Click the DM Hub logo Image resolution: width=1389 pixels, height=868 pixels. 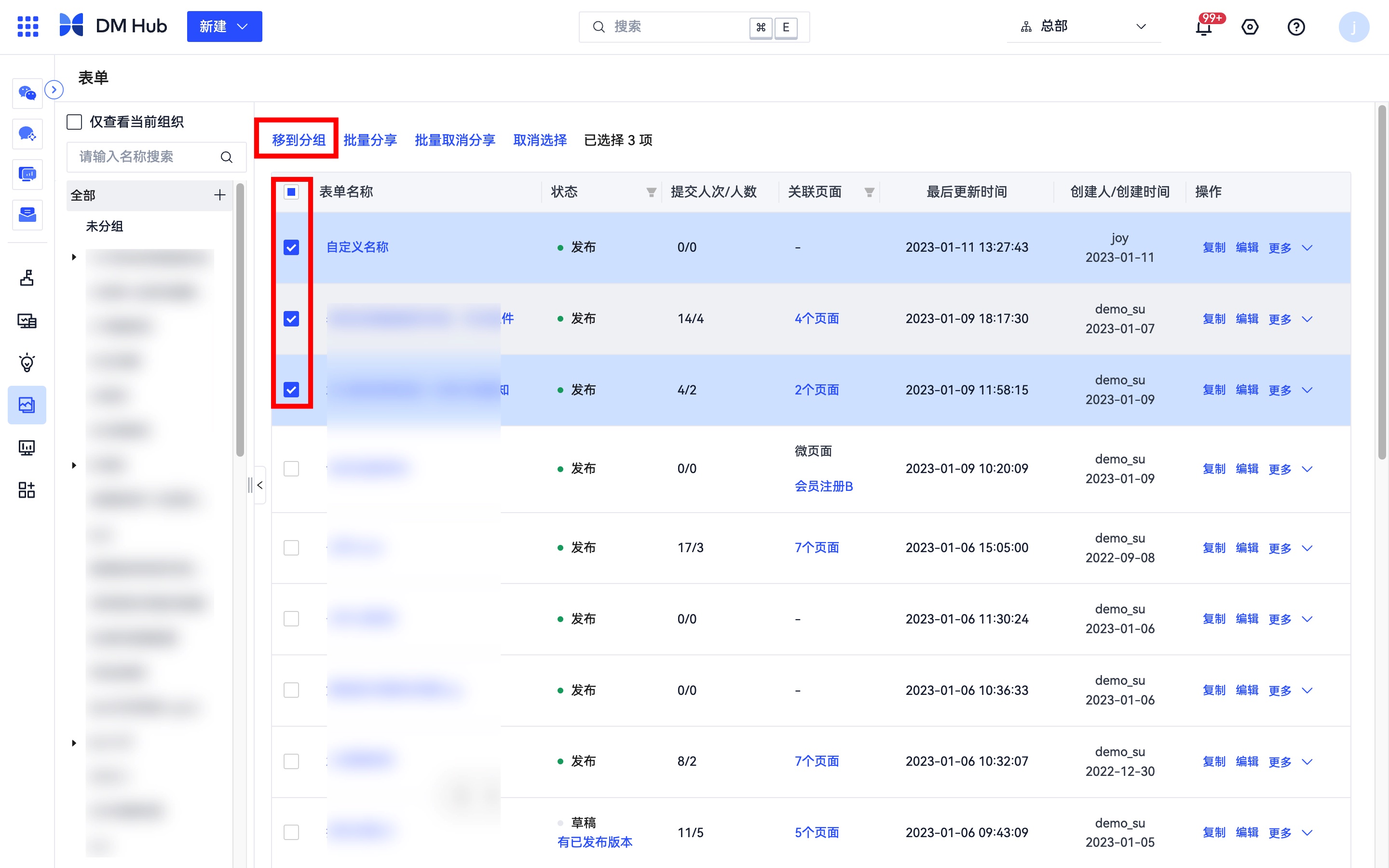pos(113,26)
